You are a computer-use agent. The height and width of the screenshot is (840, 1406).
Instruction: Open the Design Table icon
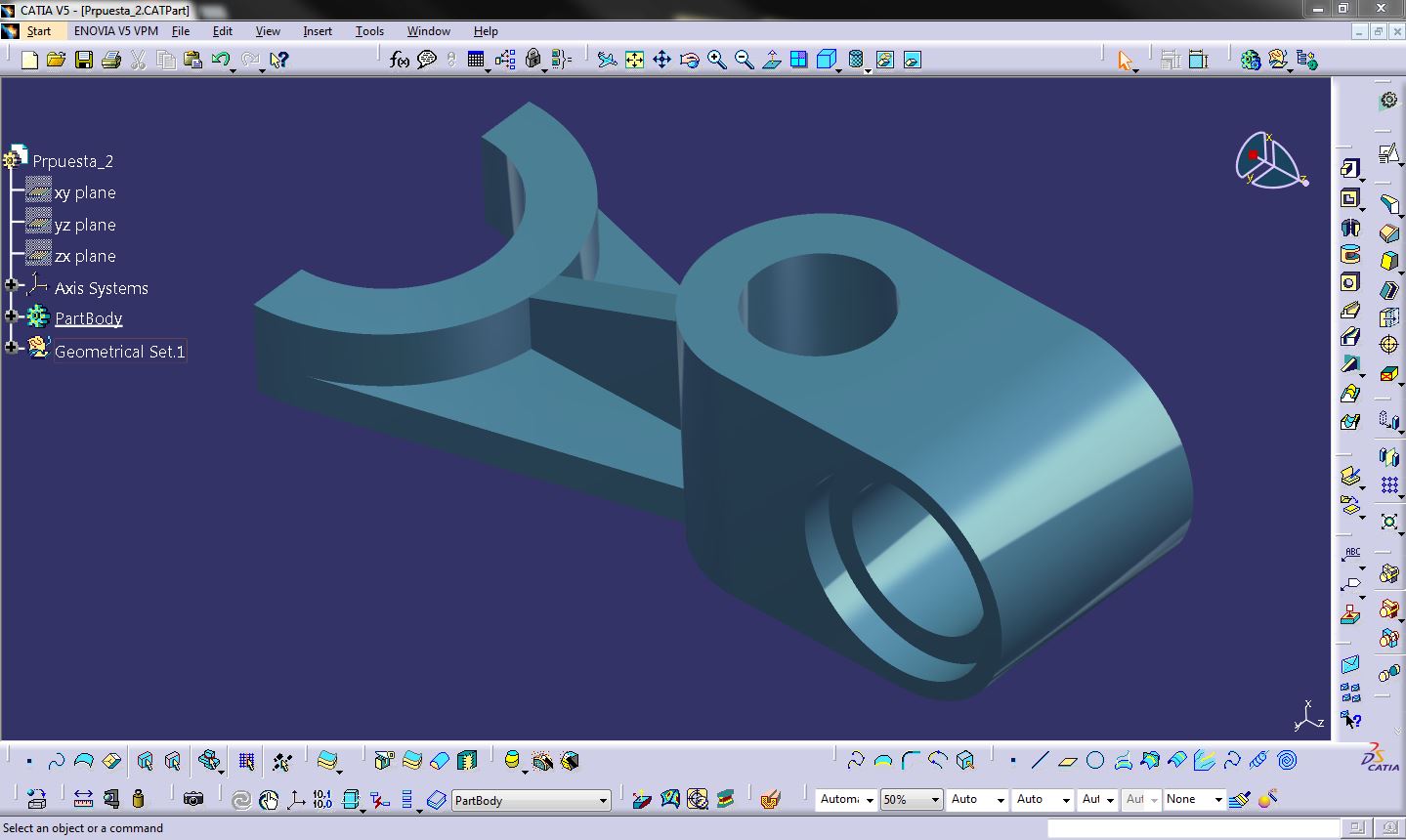tap(476, 61)
